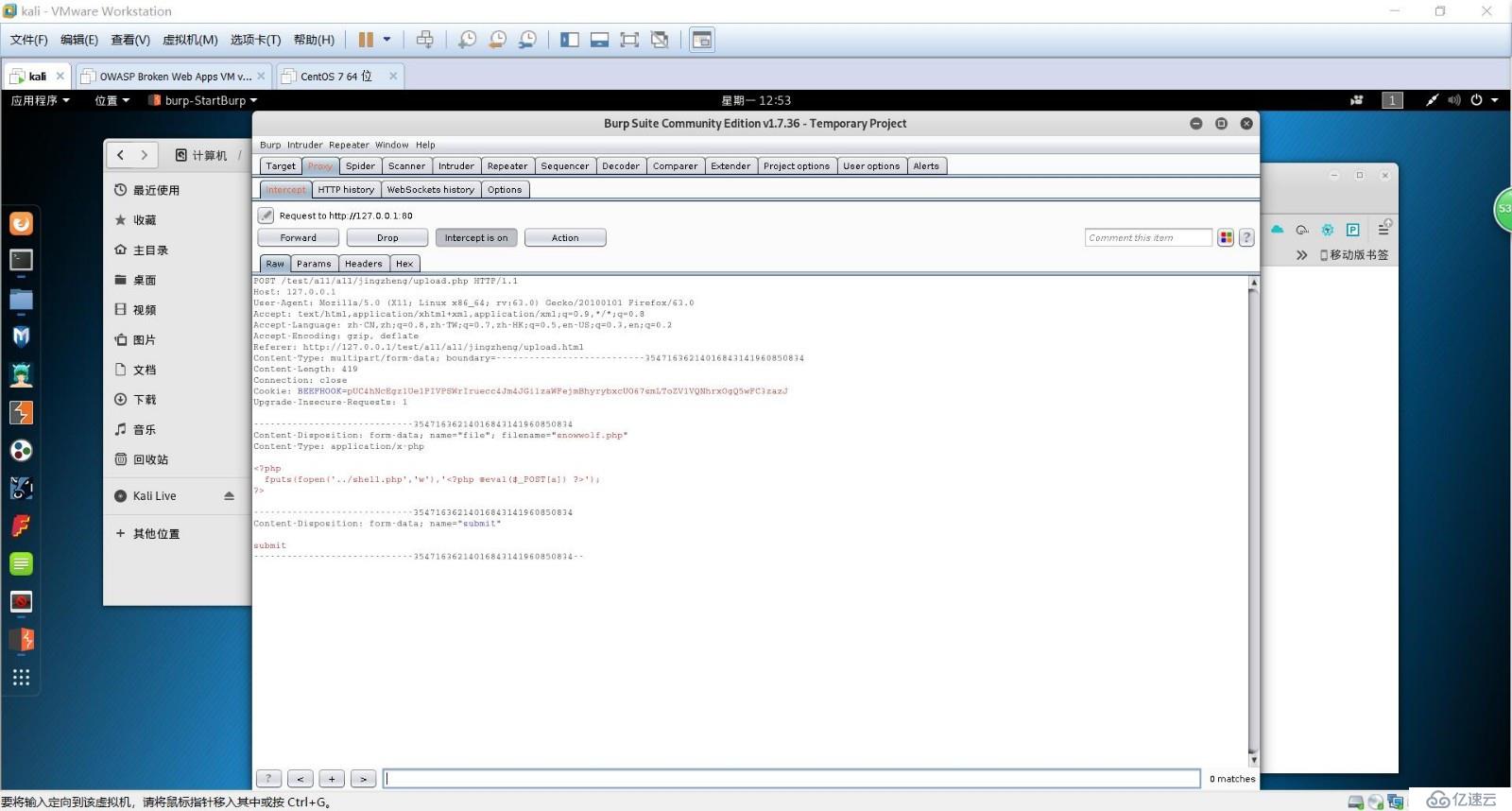This screenshot has width=1512, height=811.
Task: Open Intruder menu in Burp menubar
Action: point(304,145)
